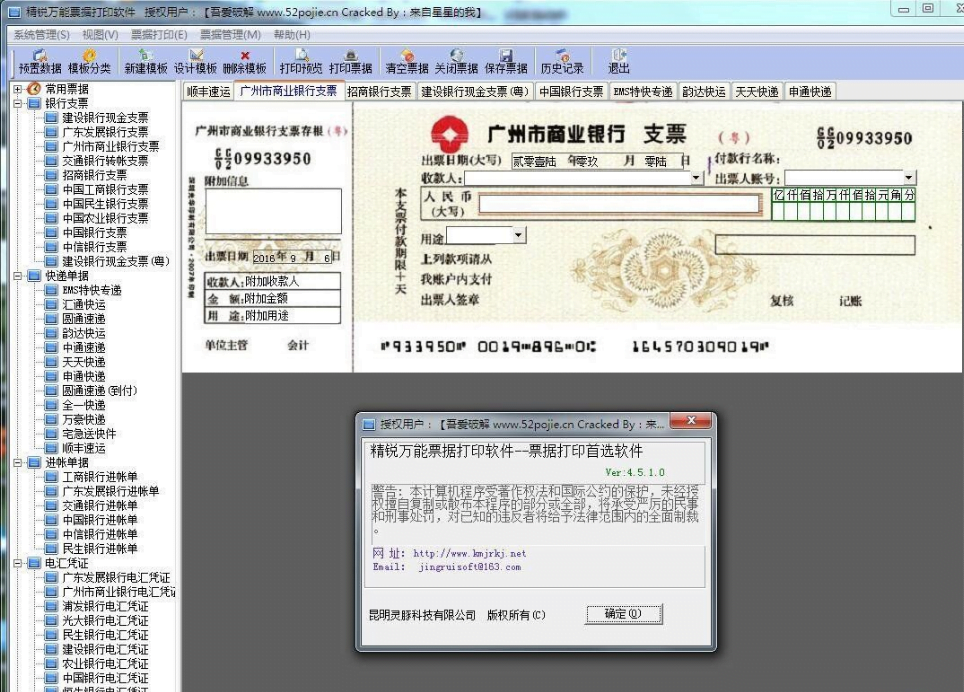Open the 用途 dropdown arrow

click(519, 235)
